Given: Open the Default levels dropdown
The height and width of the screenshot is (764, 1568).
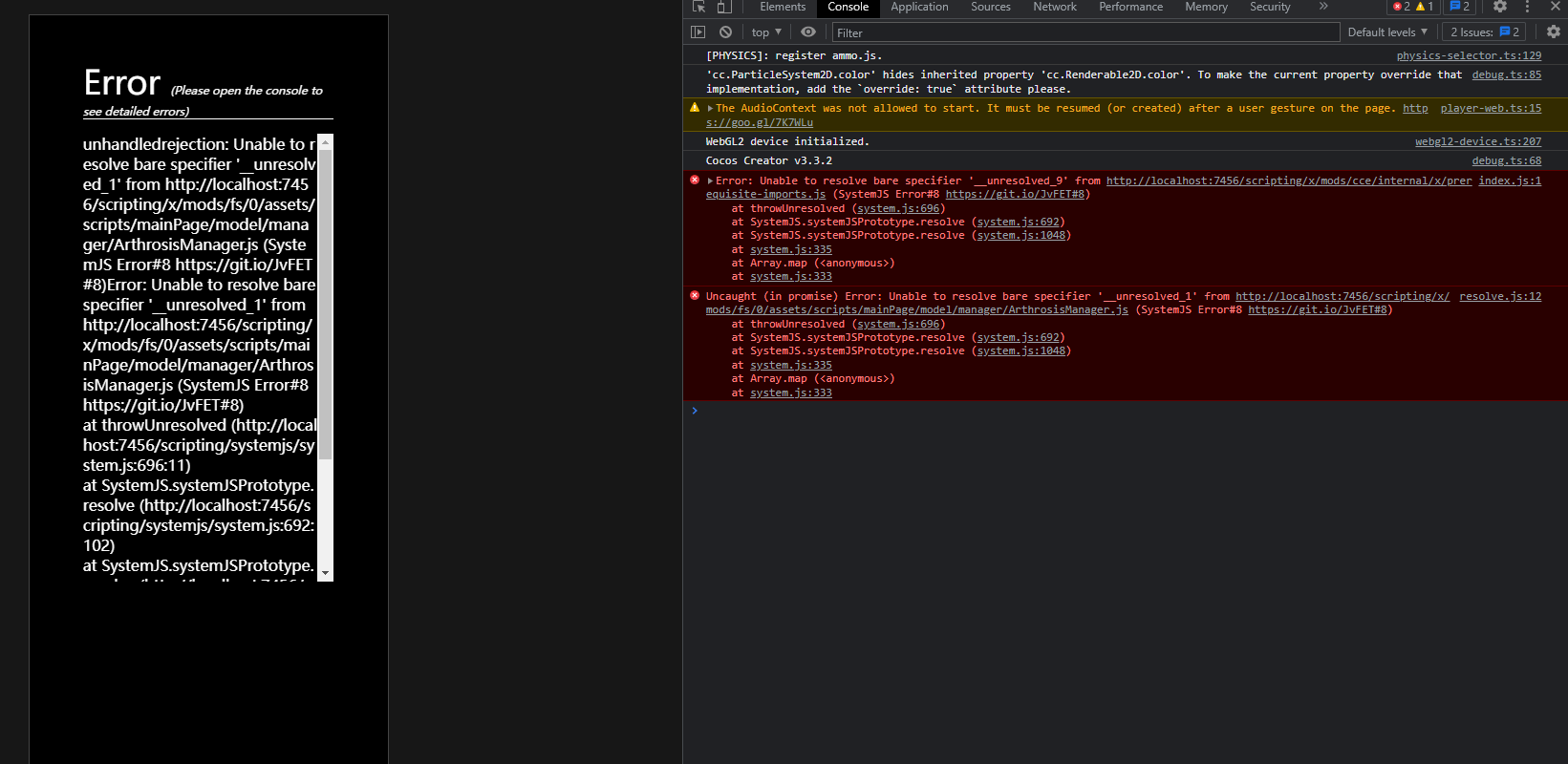Looking at the screenshot, I should [x=1387, y=32].
